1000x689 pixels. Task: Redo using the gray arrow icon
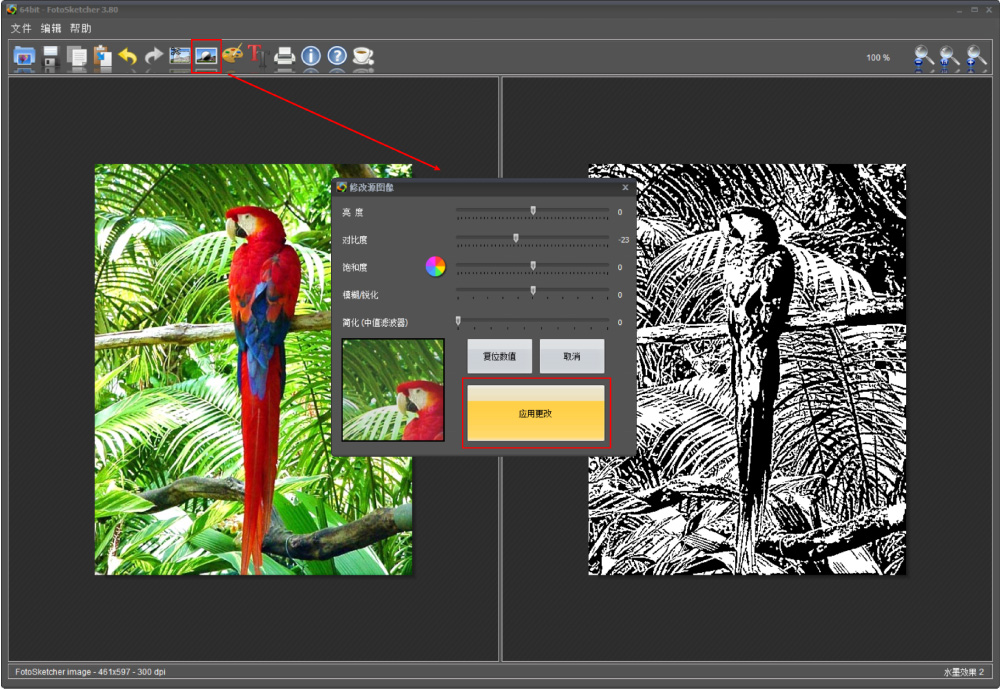click(154, 57)
